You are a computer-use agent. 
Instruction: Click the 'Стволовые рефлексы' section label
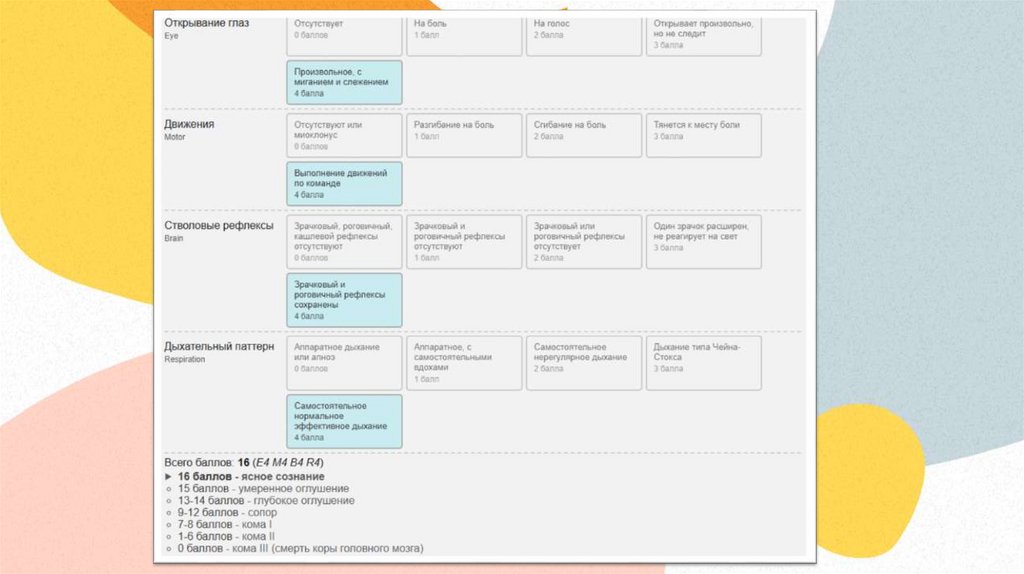pyautogui.click(x=219, y=225)
